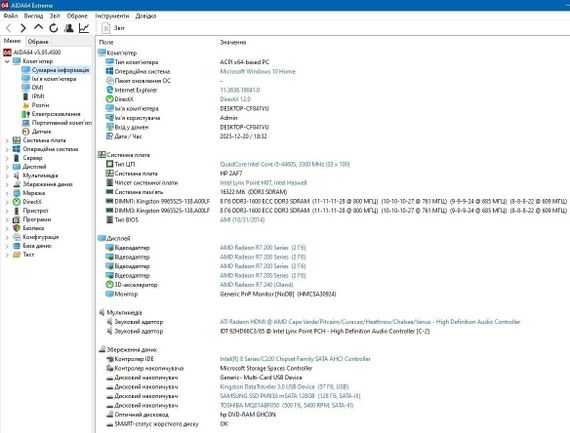The width and height of the screenshot is (570, 433).
Task: Expand the Сервер tree node
Action: point(7,158)
